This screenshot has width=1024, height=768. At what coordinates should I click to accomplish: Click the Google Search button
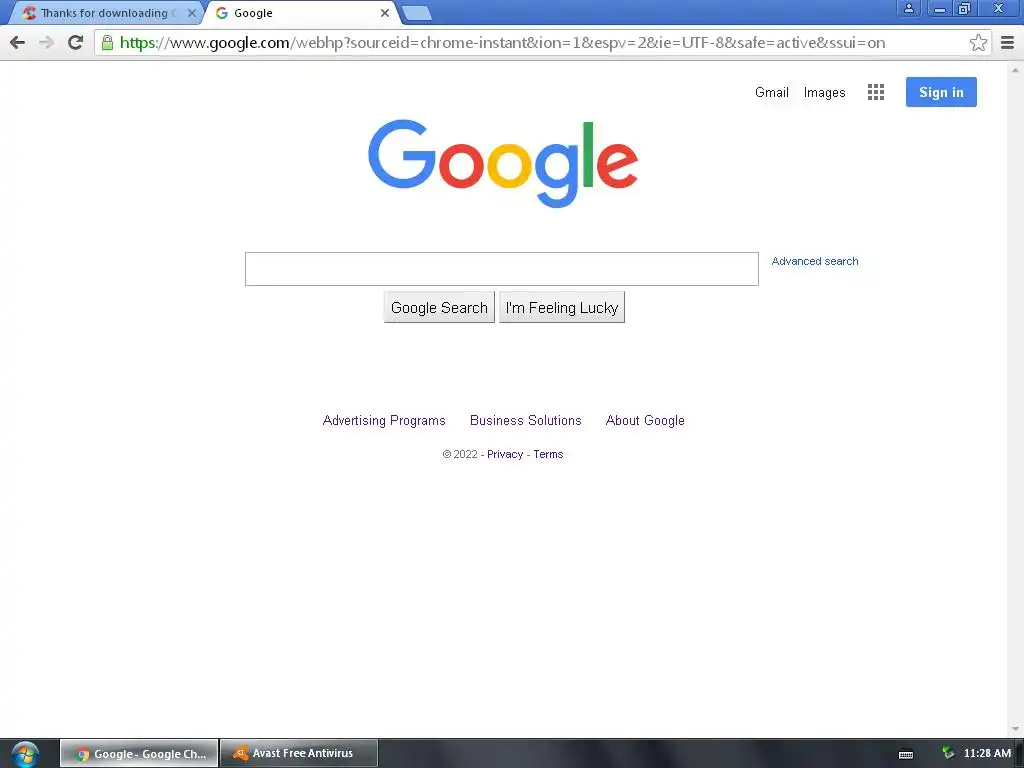(439, 308)
